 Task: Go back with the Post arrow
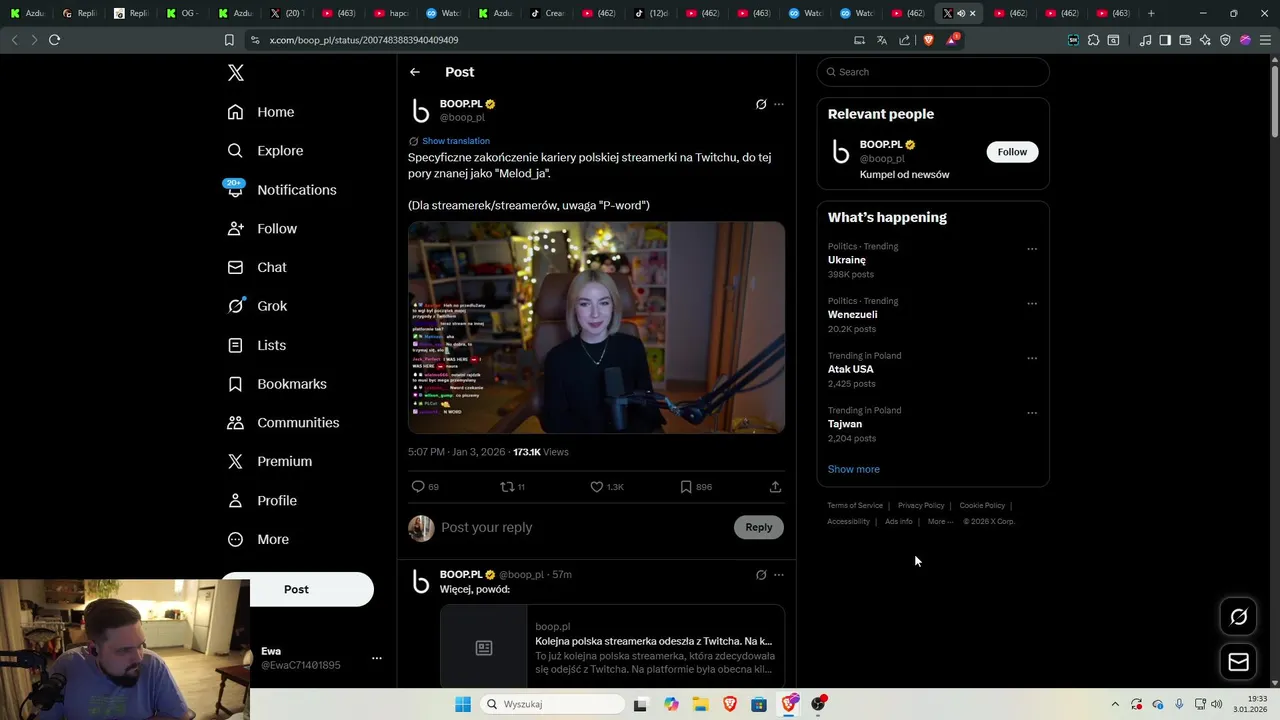point(415,72)
